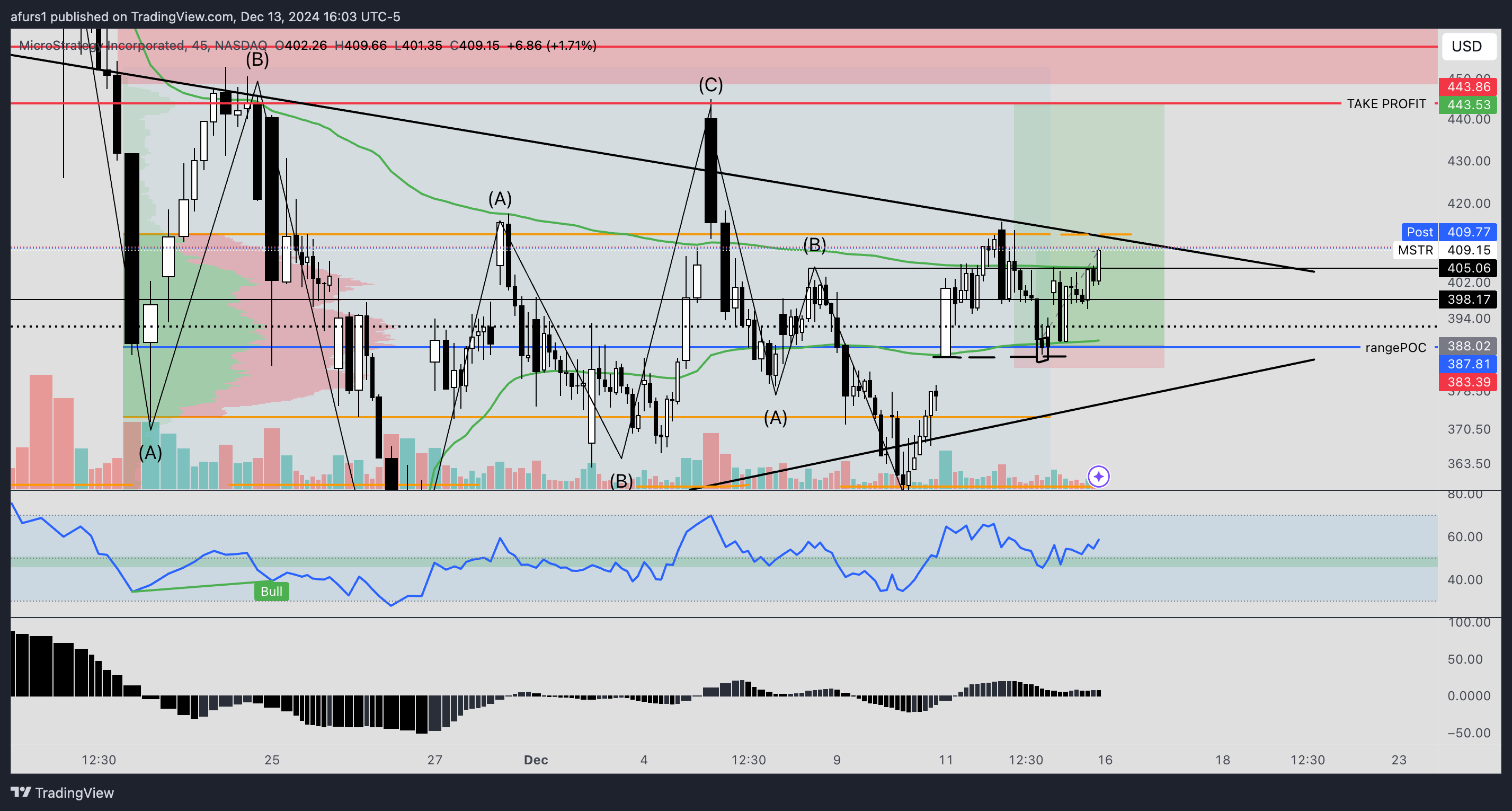Viewport: 1512px width, 811px height.
Task: Click the 443.53 green price tag
Action: pyautogui.click(x=1468, y=104)
